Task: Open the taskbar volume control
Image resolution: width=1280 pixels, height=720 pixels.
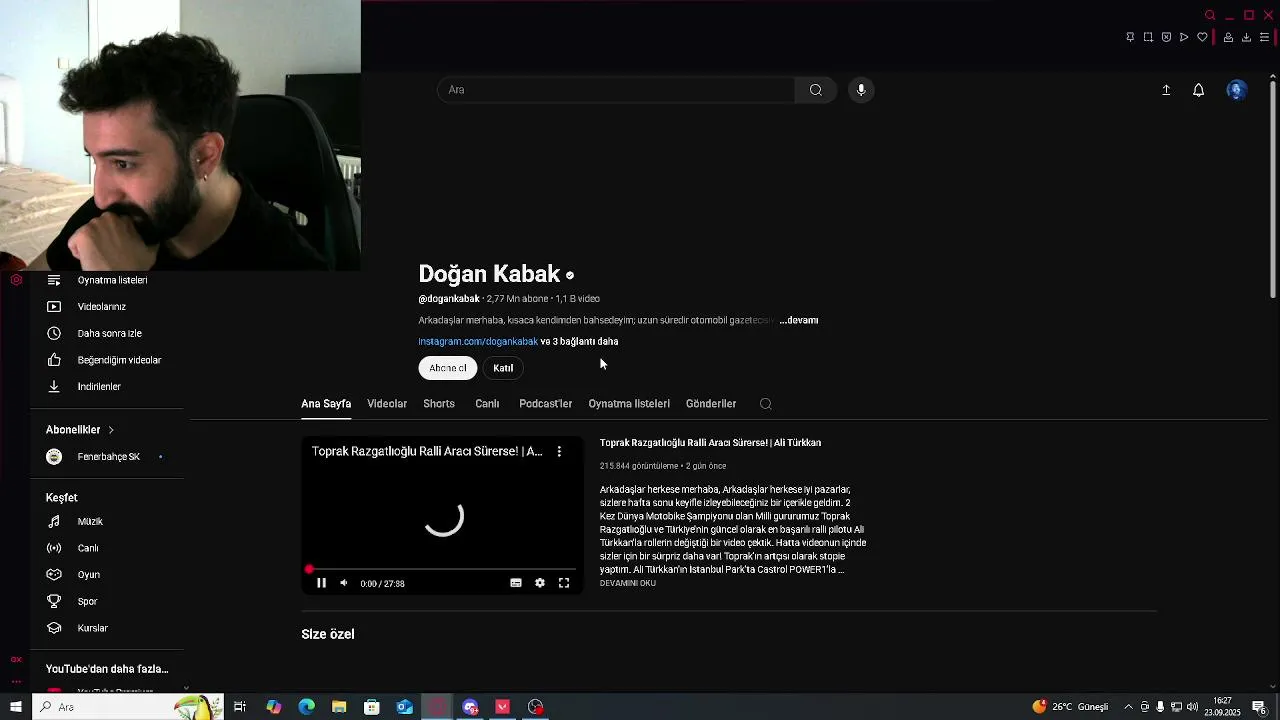Action: (x=1192, y=707)
